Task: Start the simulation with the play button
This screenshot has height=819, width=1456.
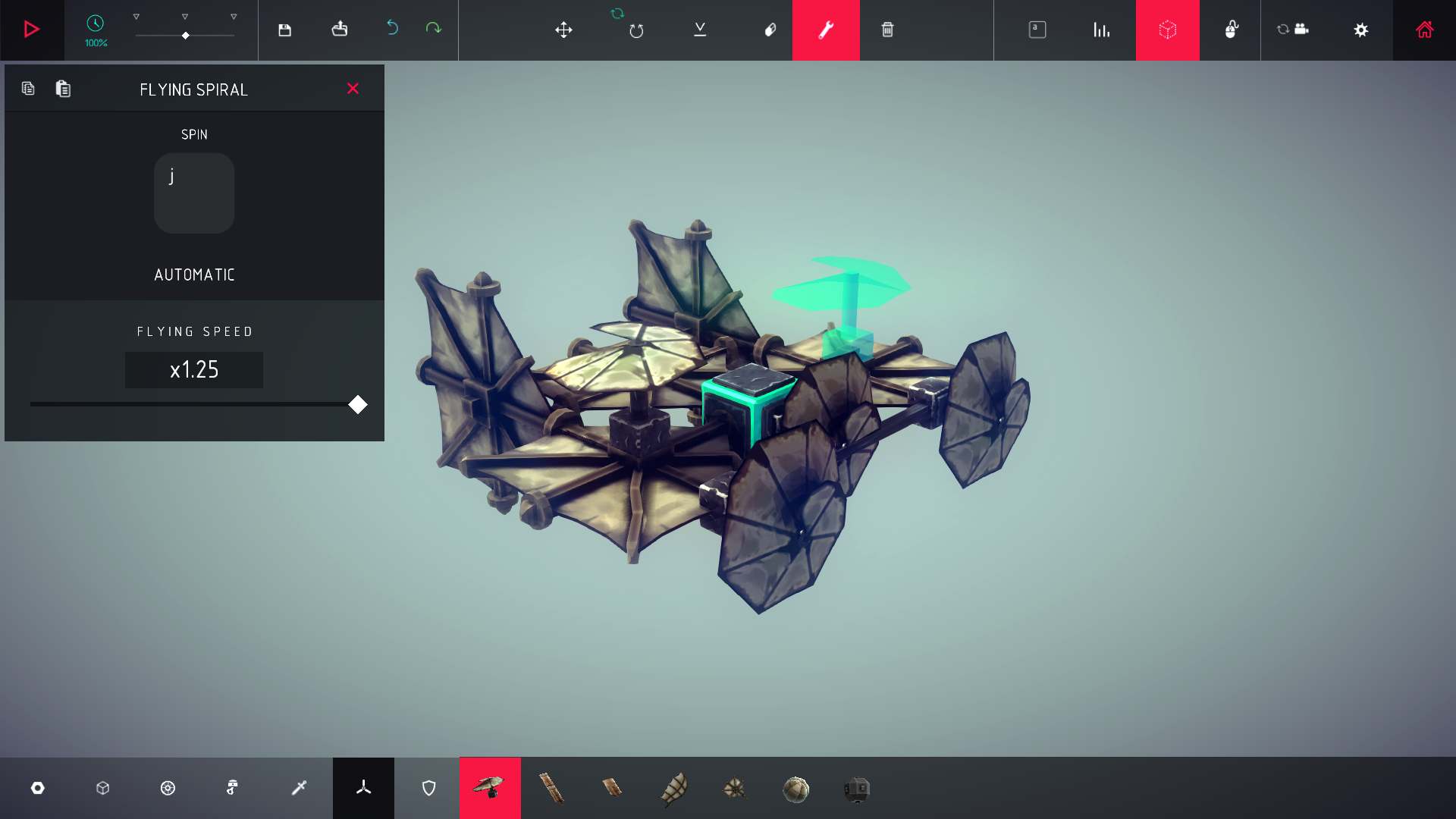Action: (x=32, y=30)
